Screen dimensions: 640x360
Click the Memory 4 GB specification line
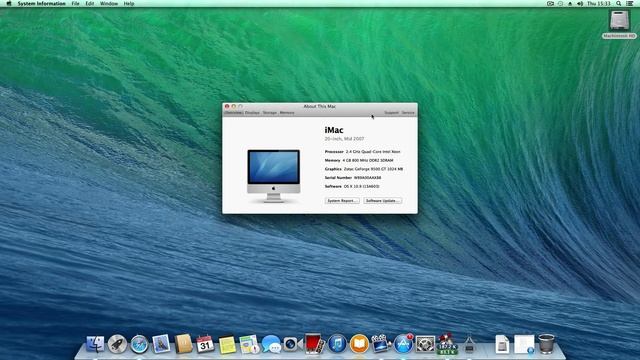(359, 160)
